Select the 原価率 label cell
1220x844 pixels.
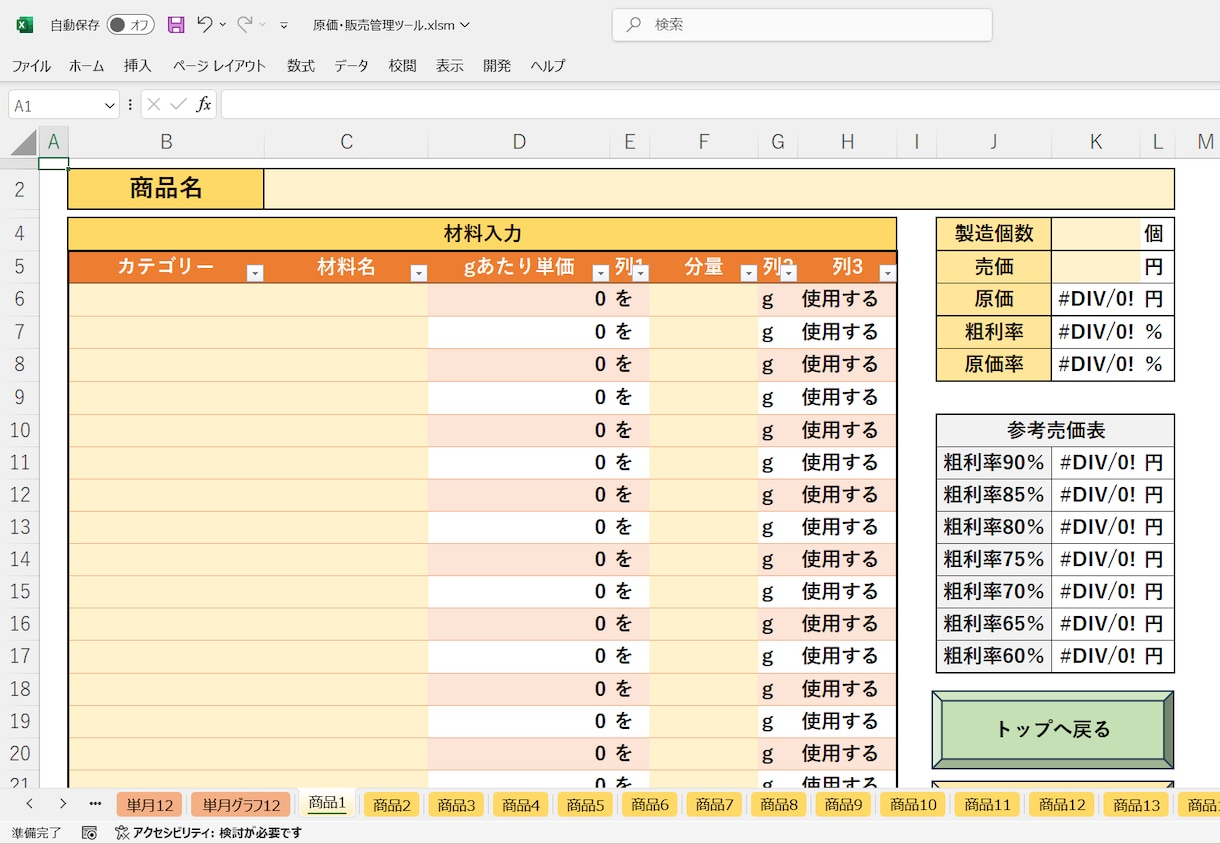click(994, 365)
